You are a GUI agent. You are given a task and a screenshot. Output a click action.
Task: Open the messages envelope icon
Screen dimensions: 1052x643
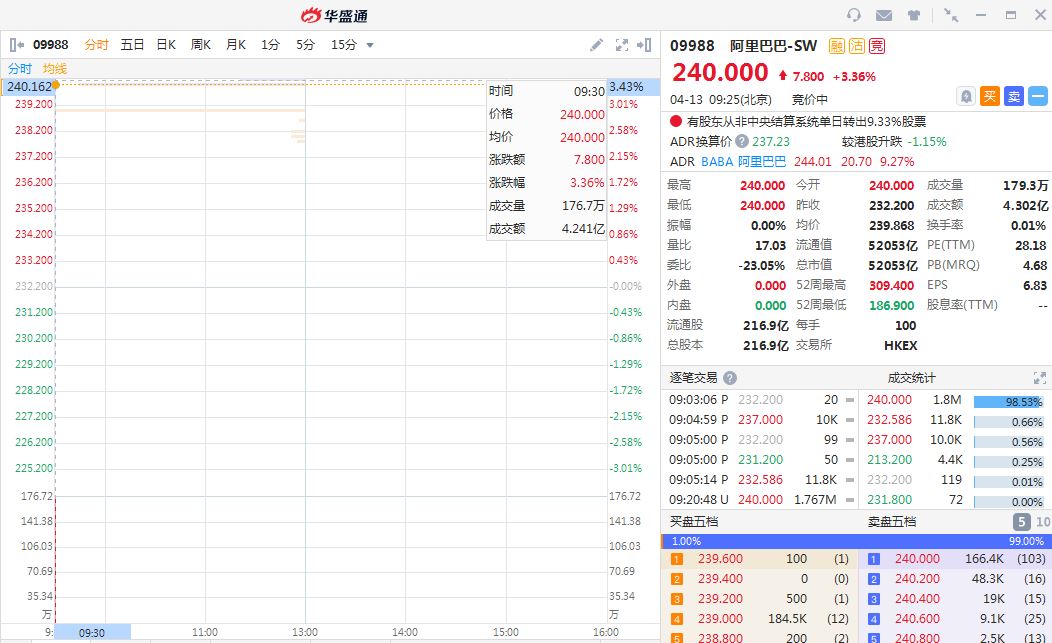pos(883,15)
